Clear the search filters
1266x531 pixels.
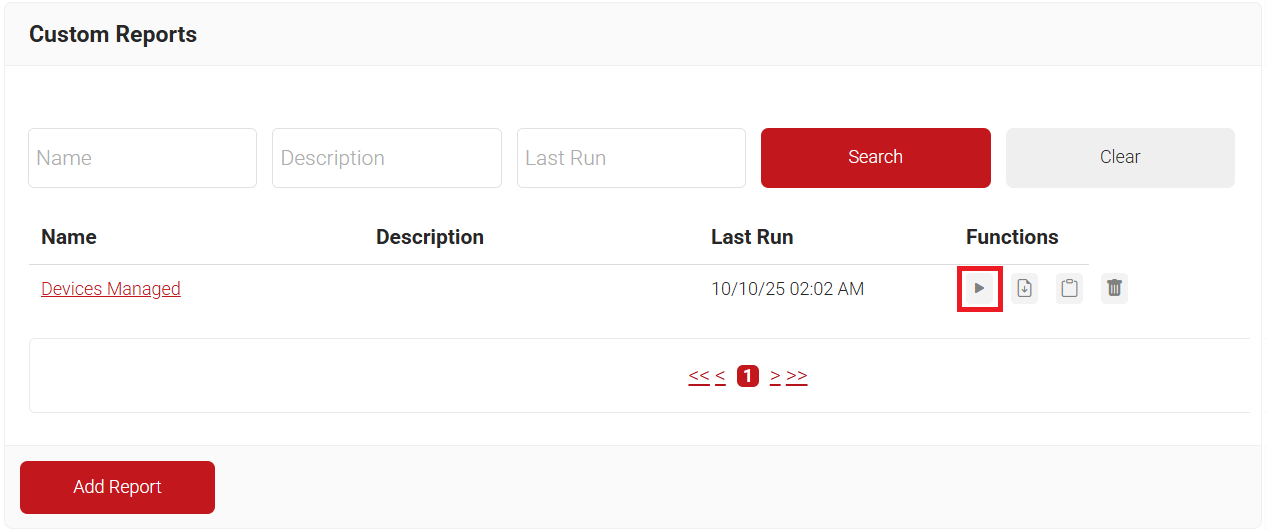coord(1120,157)
